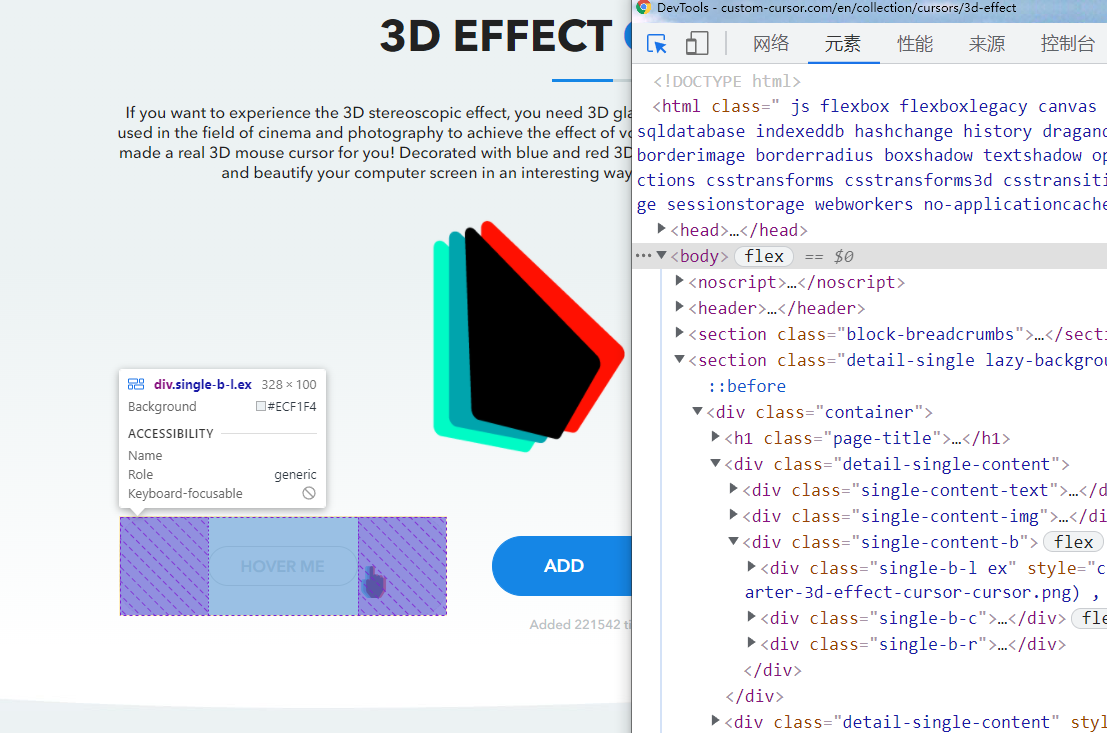The width and height of the screenshot is (1107, 733).
Task: Select the <!DOCTYPE html> line
Action: click(x=726, y=81)
